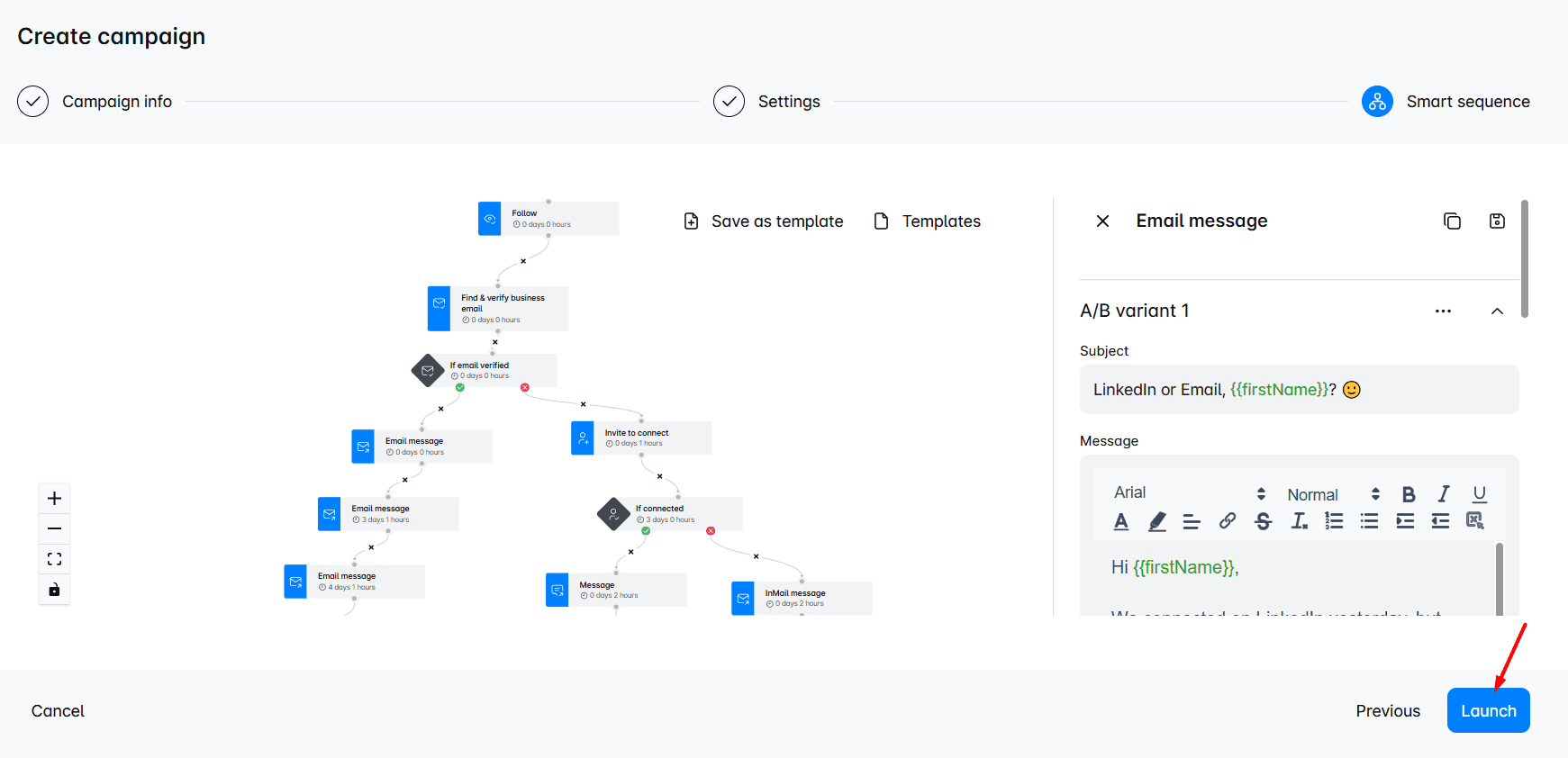Apply Italic formatting in message toolbar
The width and height of the screenshot is (1568, 758).
(1444, 494)
